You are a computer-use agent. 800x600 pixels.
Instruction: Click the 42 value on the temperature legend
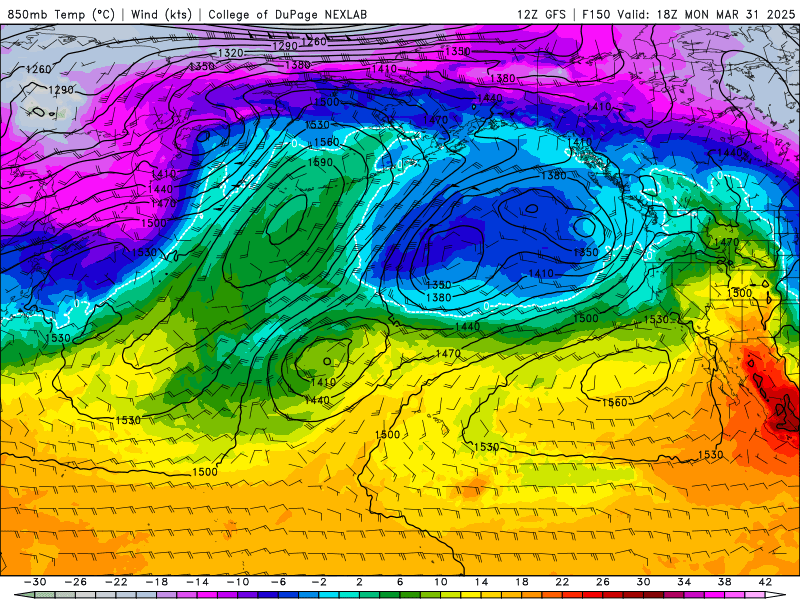point(765,582)
